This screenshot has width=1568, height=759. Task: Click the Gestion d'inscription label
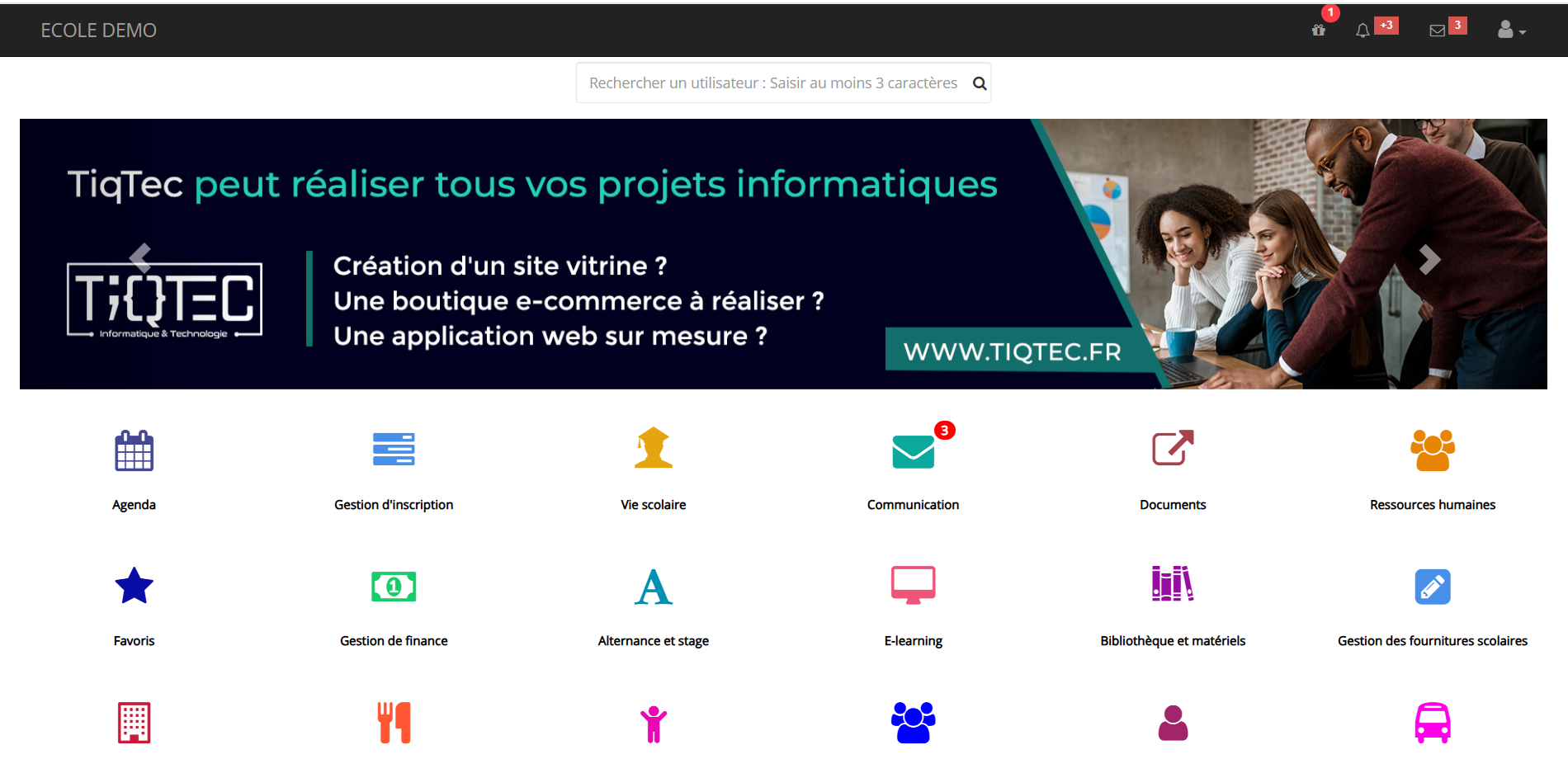click(x=394, y=505)
